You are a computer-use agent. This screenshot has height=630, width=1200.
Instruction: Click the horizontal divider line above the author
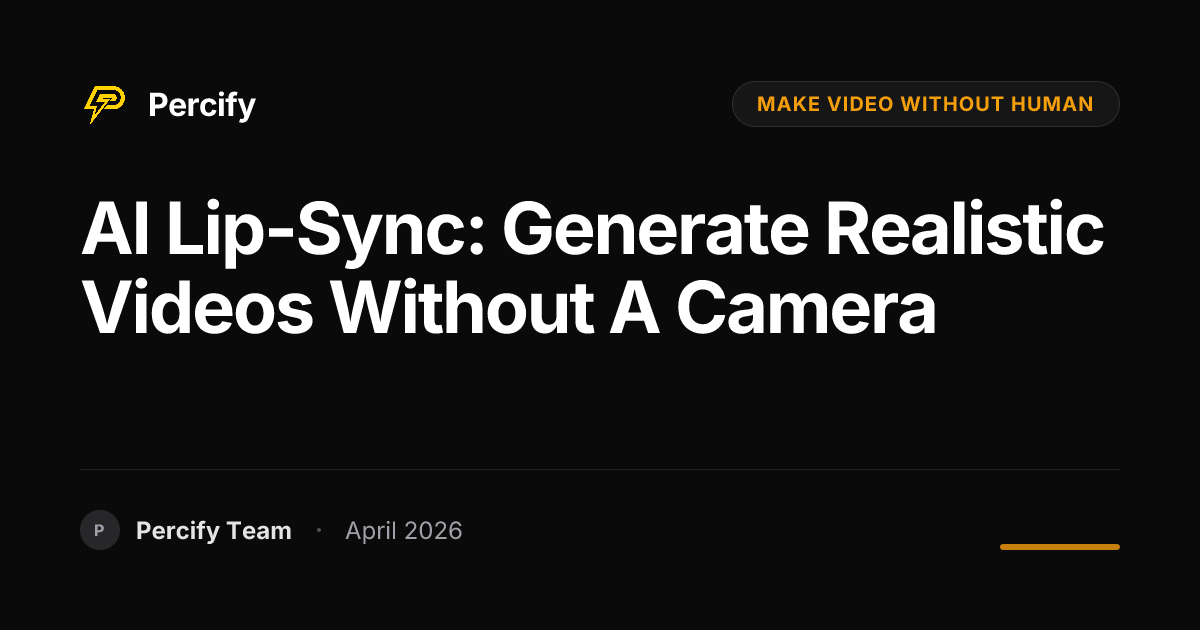[x=600, y=469]
